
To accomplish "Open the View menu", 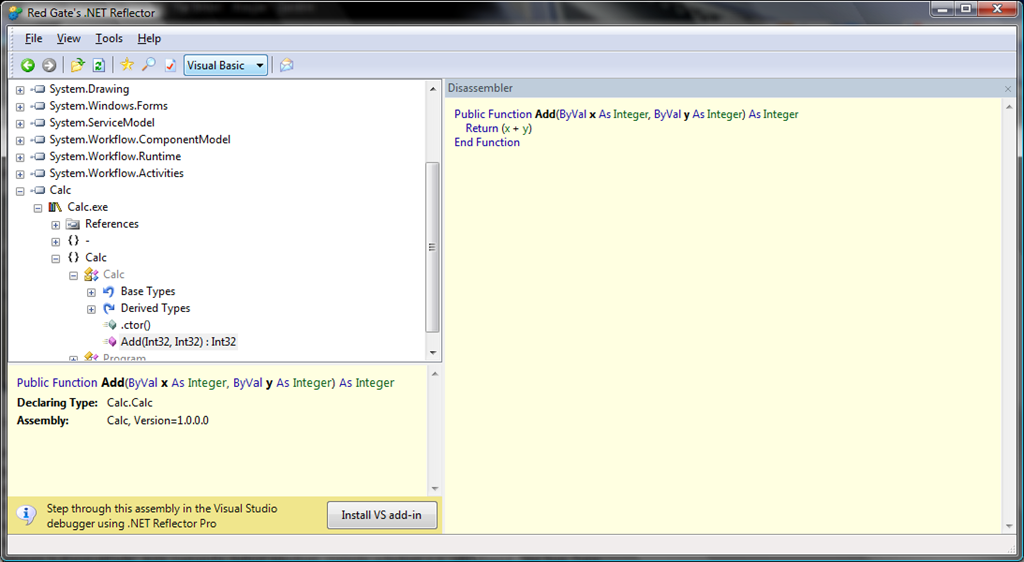I will 69,39.
